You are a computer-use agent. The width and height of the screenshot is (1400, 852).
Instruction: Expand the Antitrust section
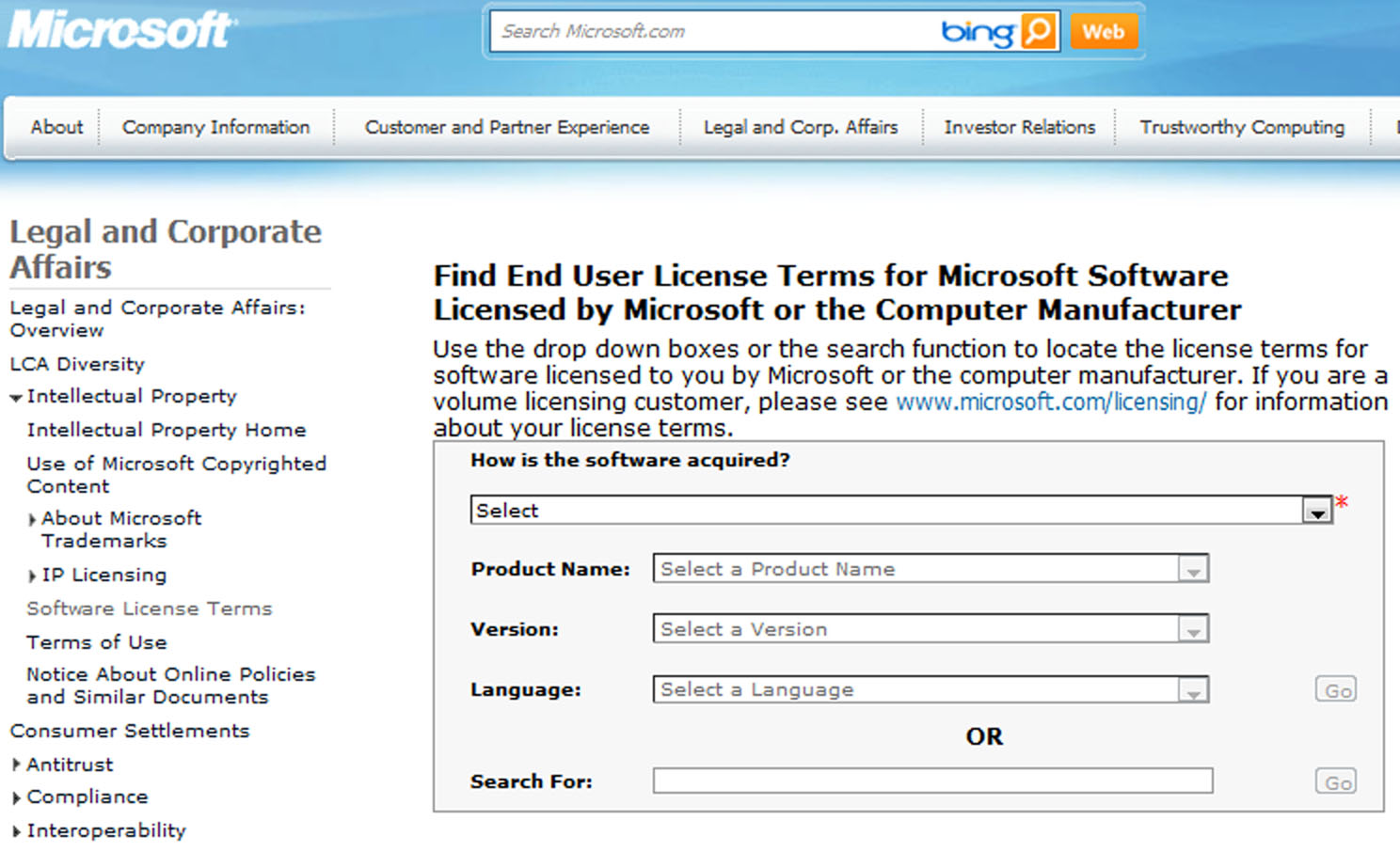[16, 765]
